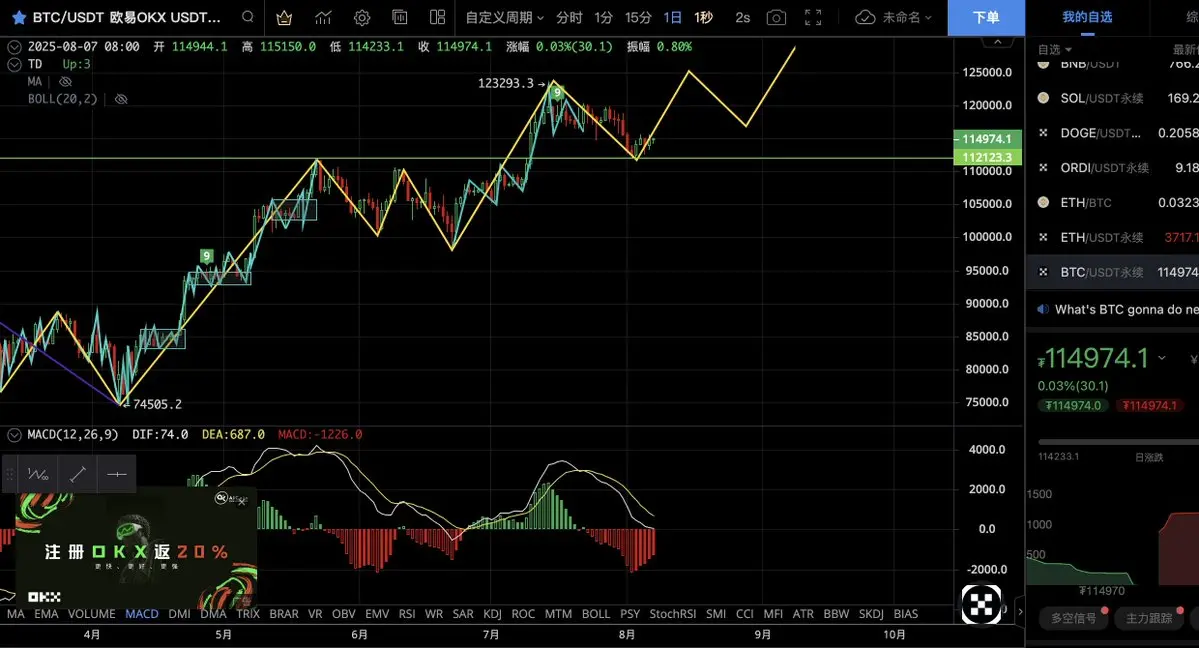The width and height of the screenshot is (1199, 648).
Task: Enter fullscreen with the expand-corners icon
Action: (x=814, y=18)
